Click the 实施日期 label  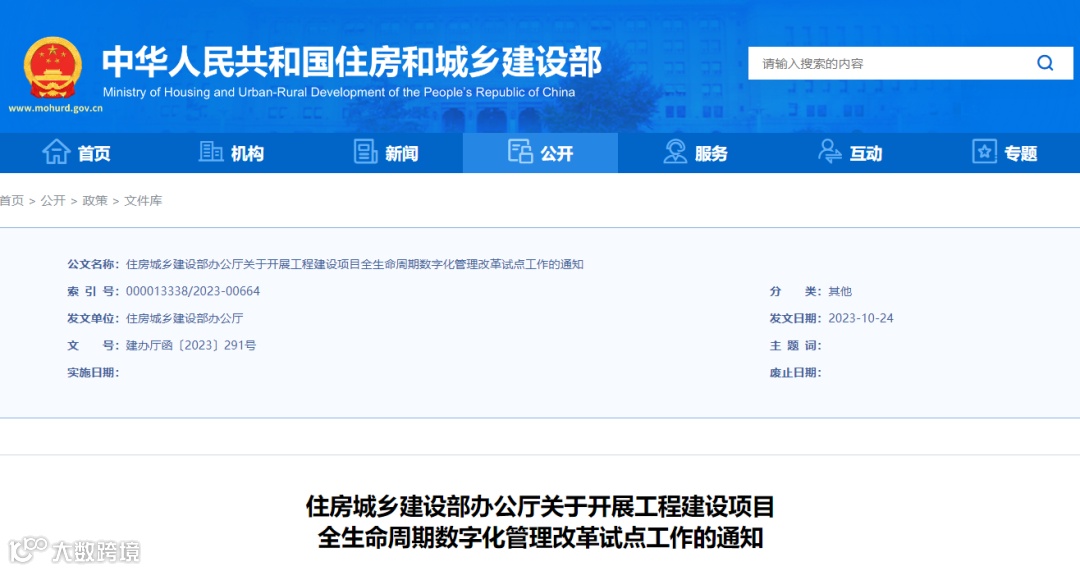93,373
